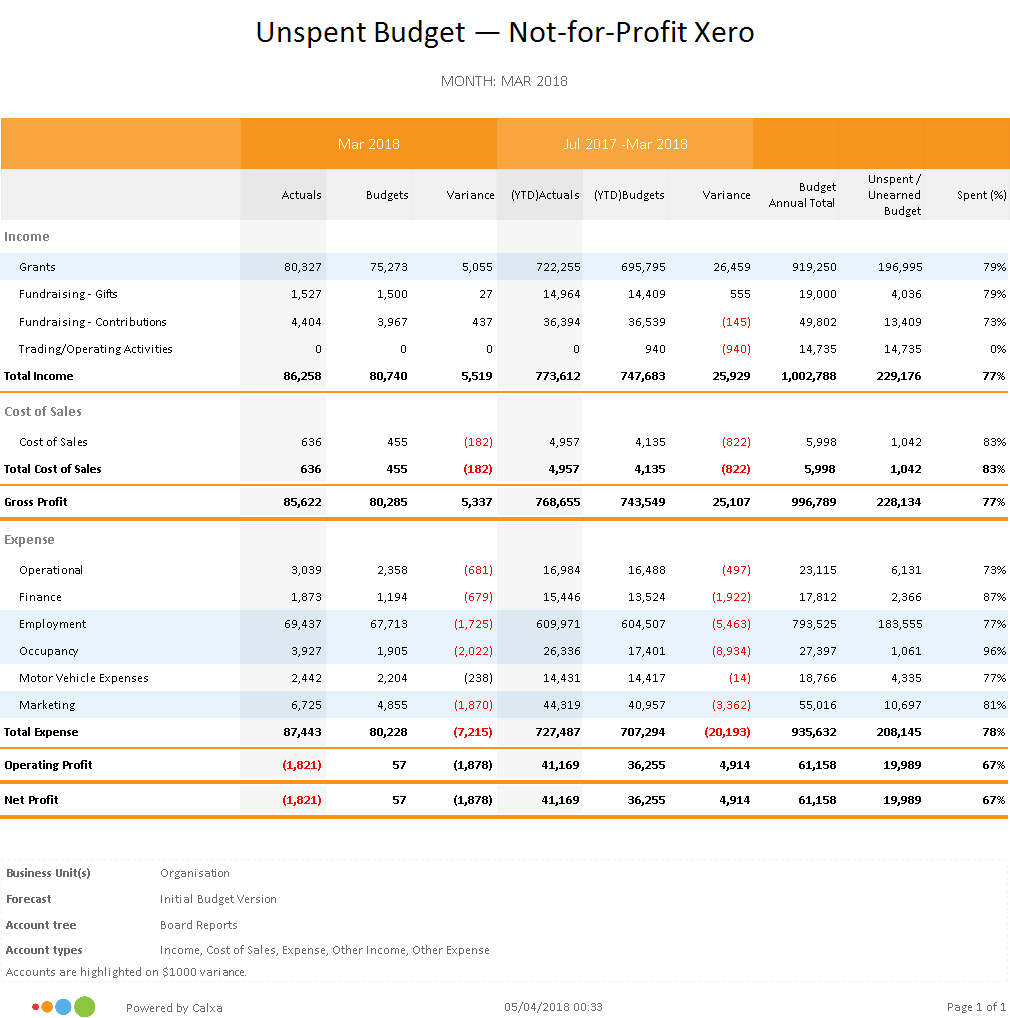The image size is (1010, 1018).
Task: Select the Operating Profit row label
Action: 48,765
